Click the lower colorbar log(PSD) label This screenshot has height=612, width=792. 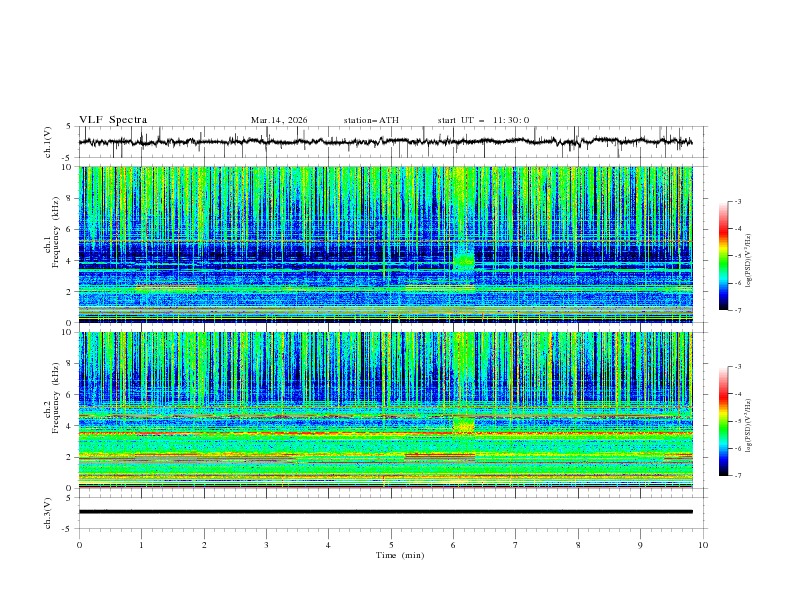pos(748,425)
